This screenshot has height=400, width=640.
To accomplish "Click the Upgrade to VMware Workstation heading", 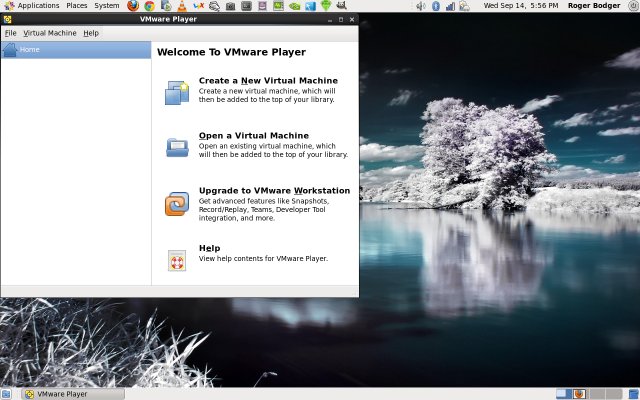I will tap(274, 191).
